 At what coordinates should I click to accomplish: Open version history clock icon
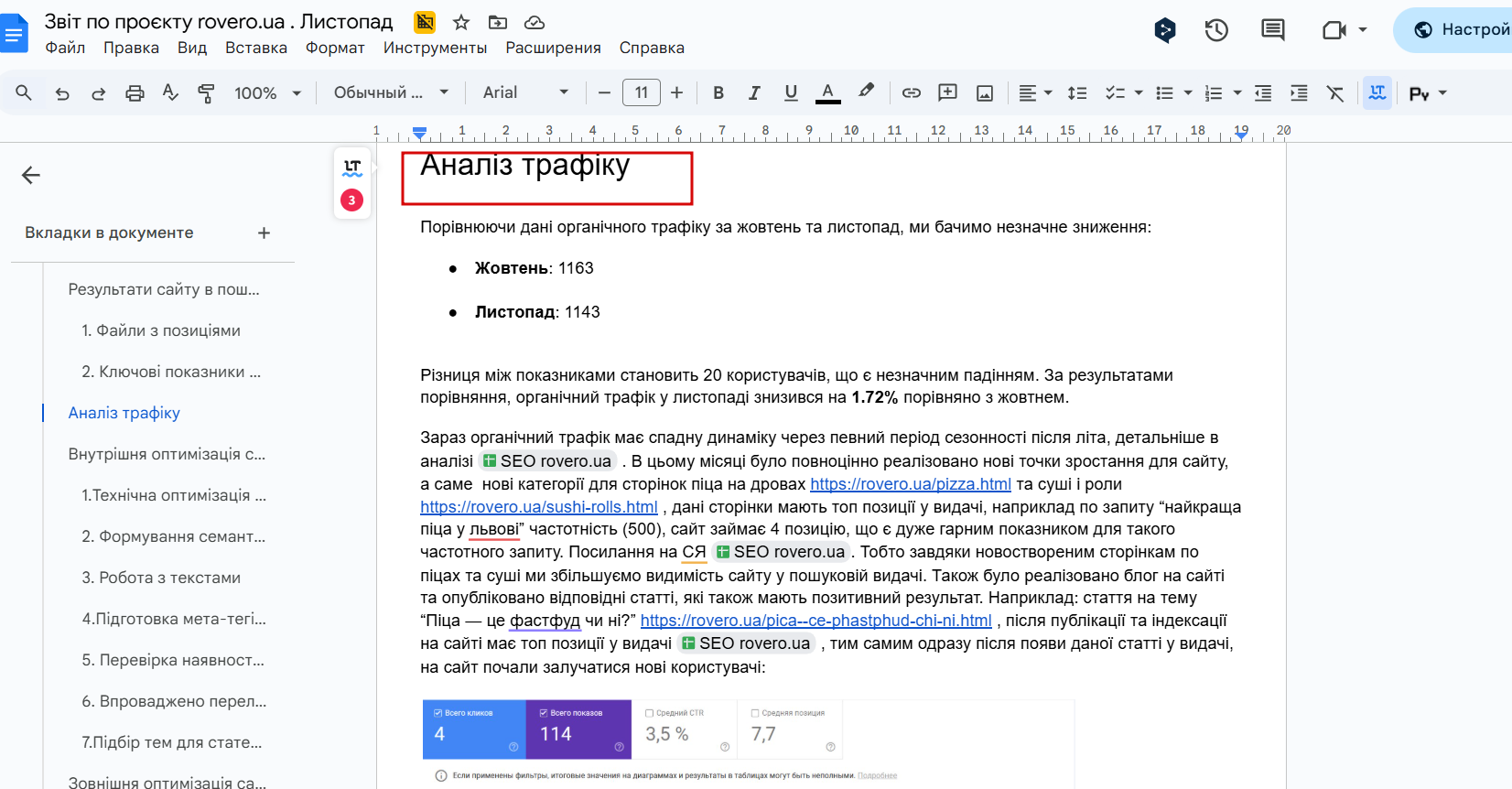pyautogui.click(x=1215, y=30)
